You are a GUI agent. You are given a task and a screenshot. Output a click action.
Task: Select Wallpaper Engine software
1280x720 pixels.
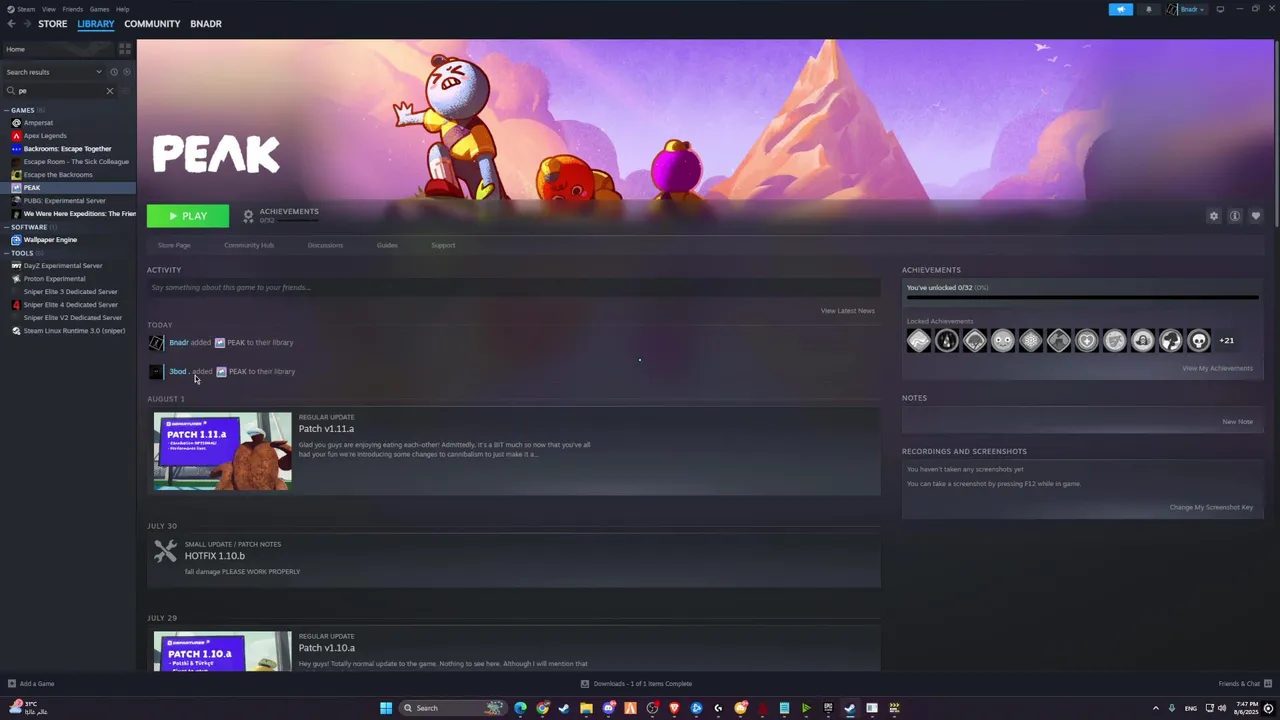tap(50, 240)
